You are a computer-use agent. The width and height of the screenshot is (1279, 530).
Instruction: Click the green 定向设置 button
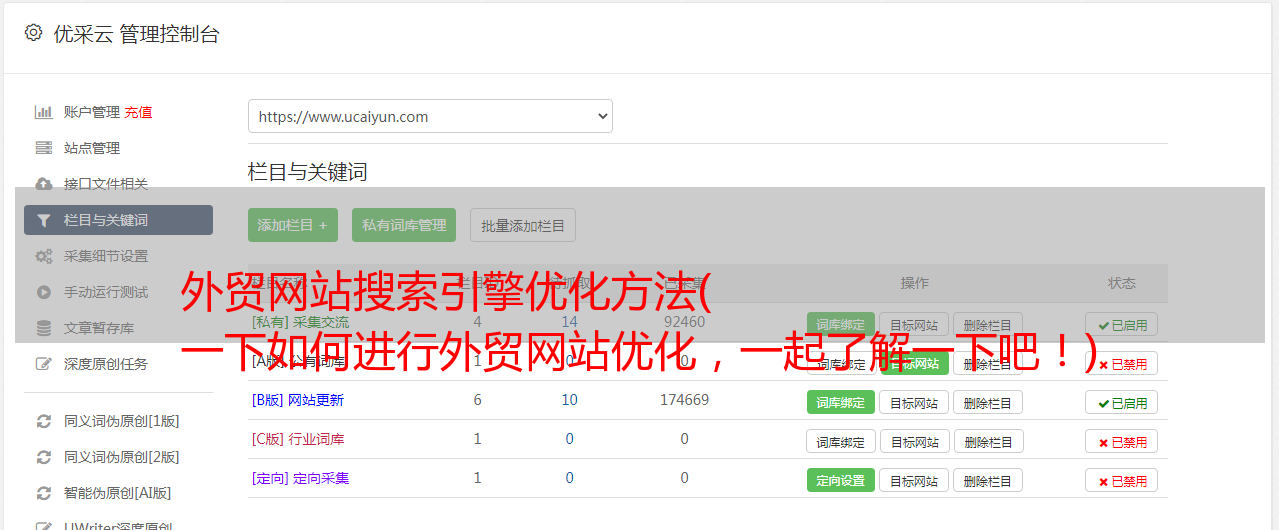click(841, 480)
